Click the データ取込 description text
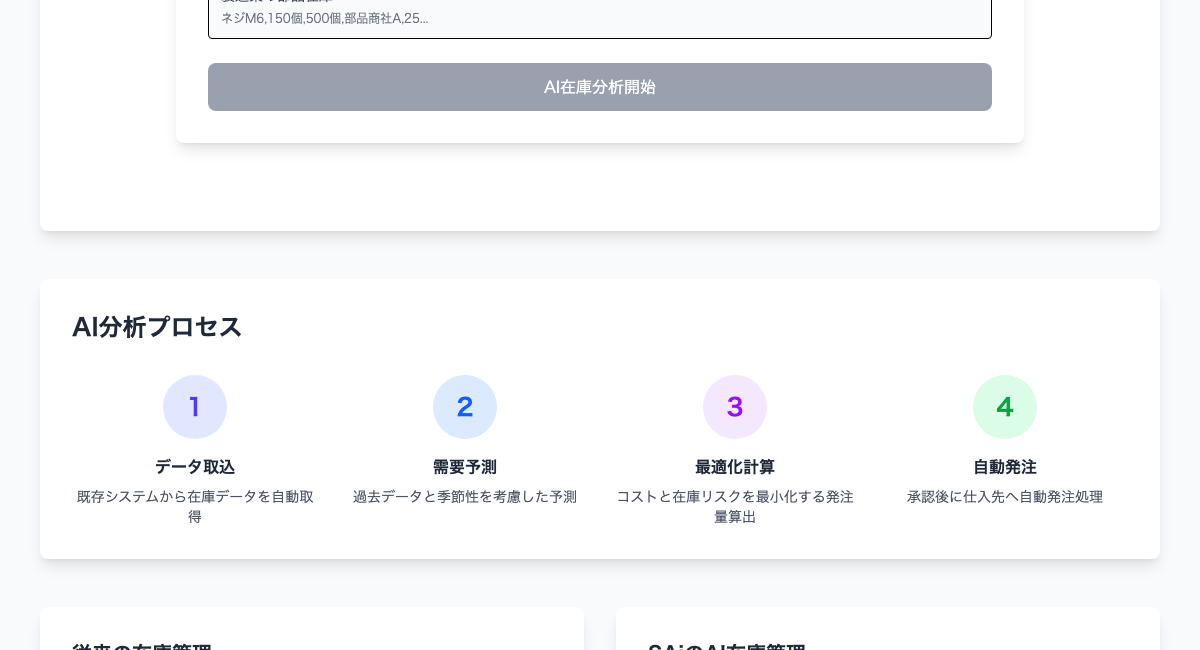The height and width of the screenshot is (650, 1200). click(x=195, y=507)
